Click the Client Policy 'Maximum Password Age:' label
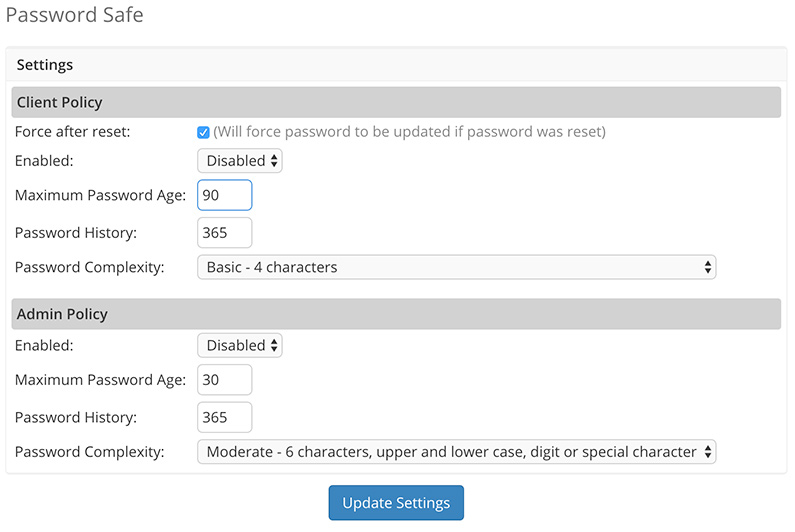 pos(100,196)
